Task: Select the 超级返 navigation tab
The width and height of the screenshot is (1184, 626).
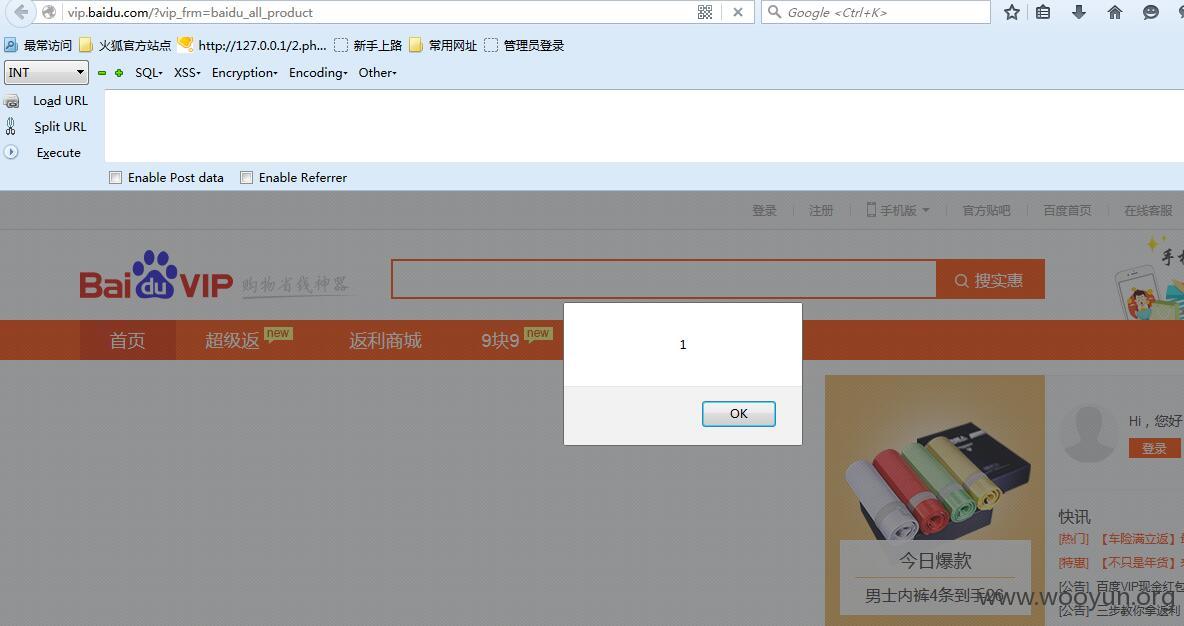Action: (232, 340)
